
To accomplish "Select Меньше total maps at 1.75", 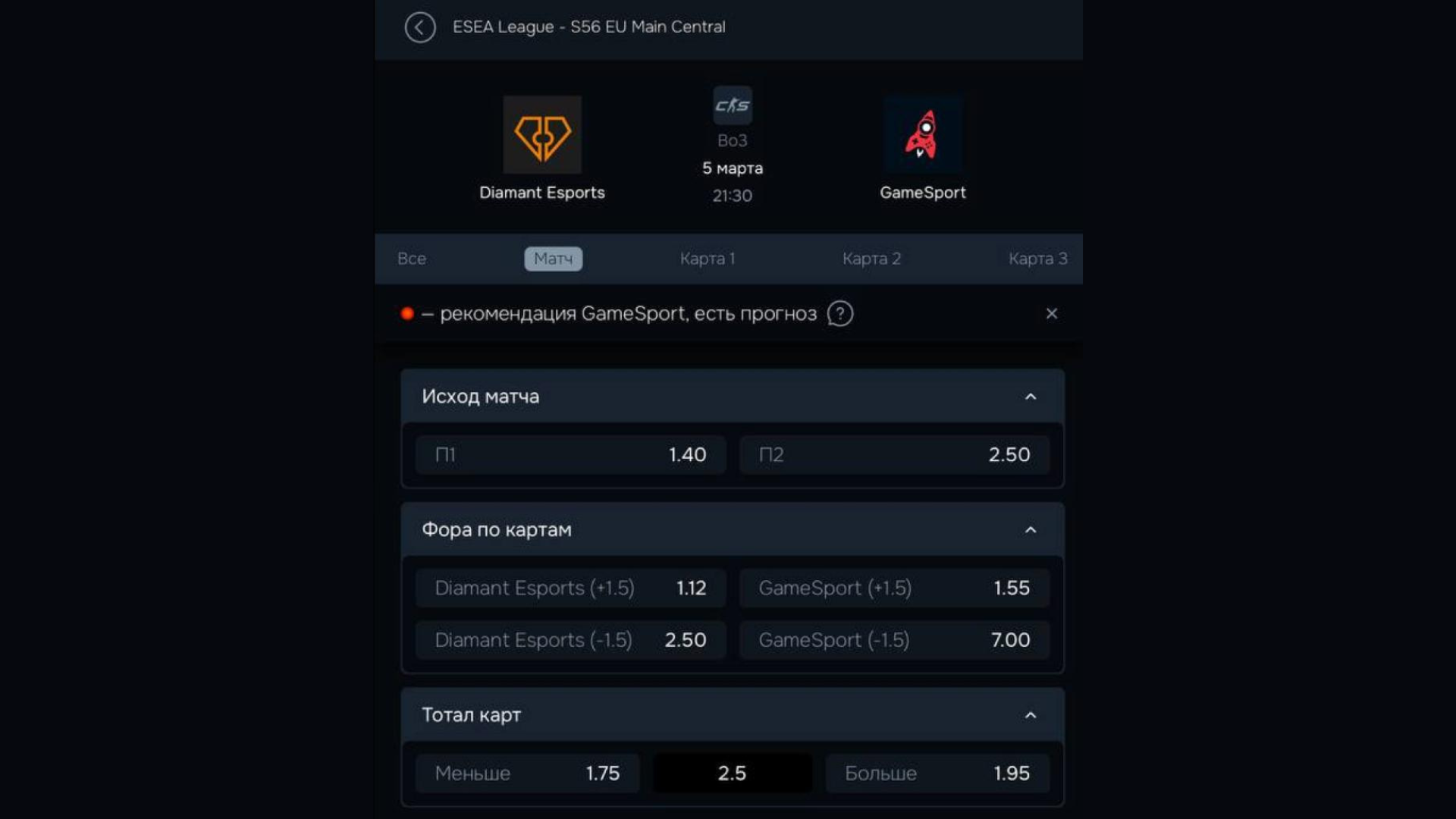I will [527, 773].
